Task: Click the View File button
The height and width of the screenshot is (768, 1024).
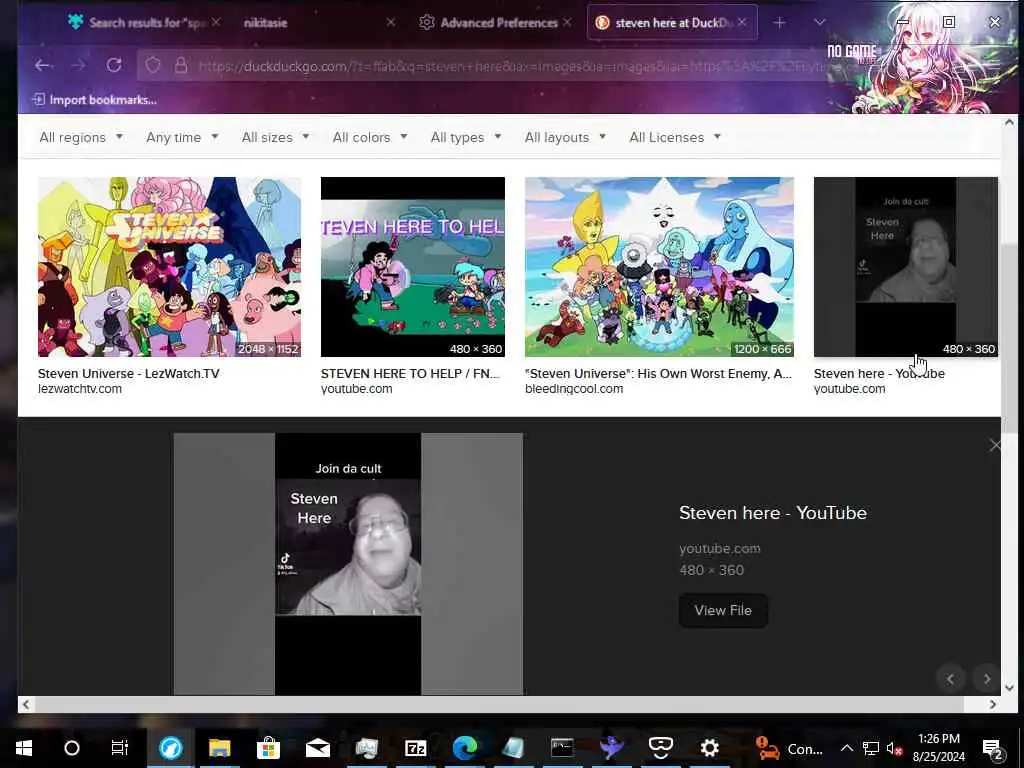Action: pos(723,611)
